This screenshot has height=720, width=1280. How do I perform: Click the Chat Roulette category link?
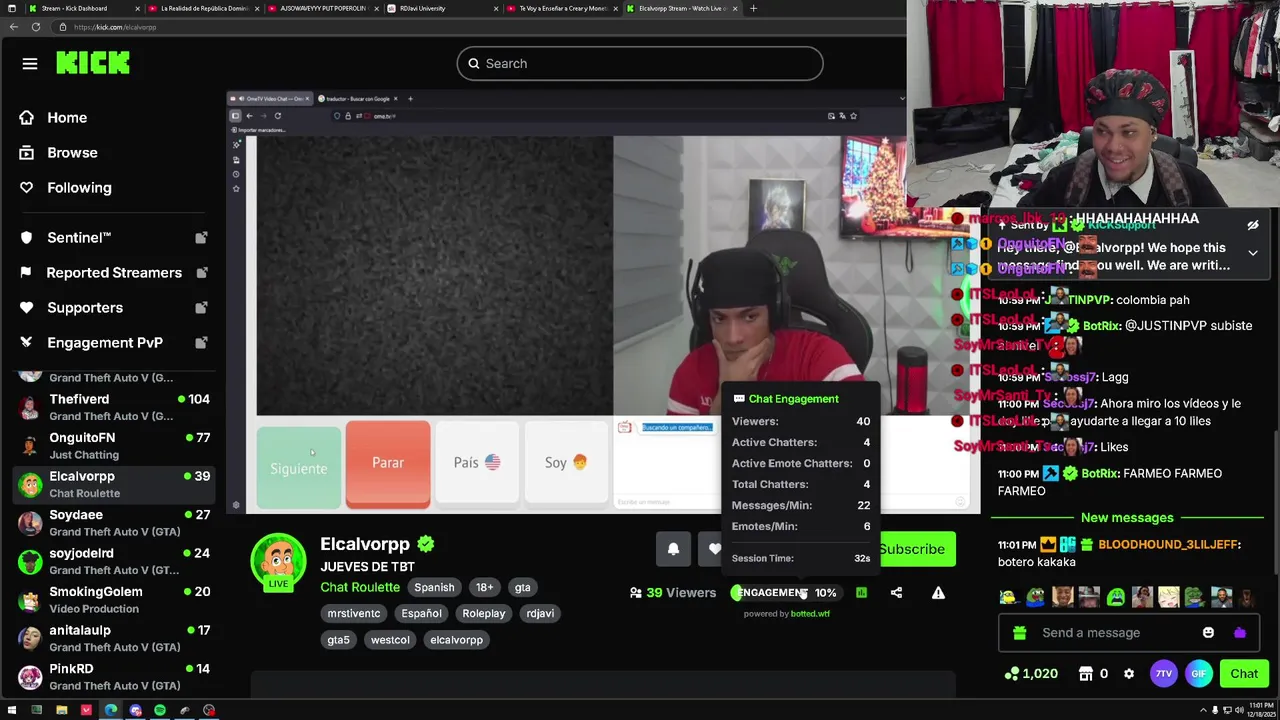point(360,588)
